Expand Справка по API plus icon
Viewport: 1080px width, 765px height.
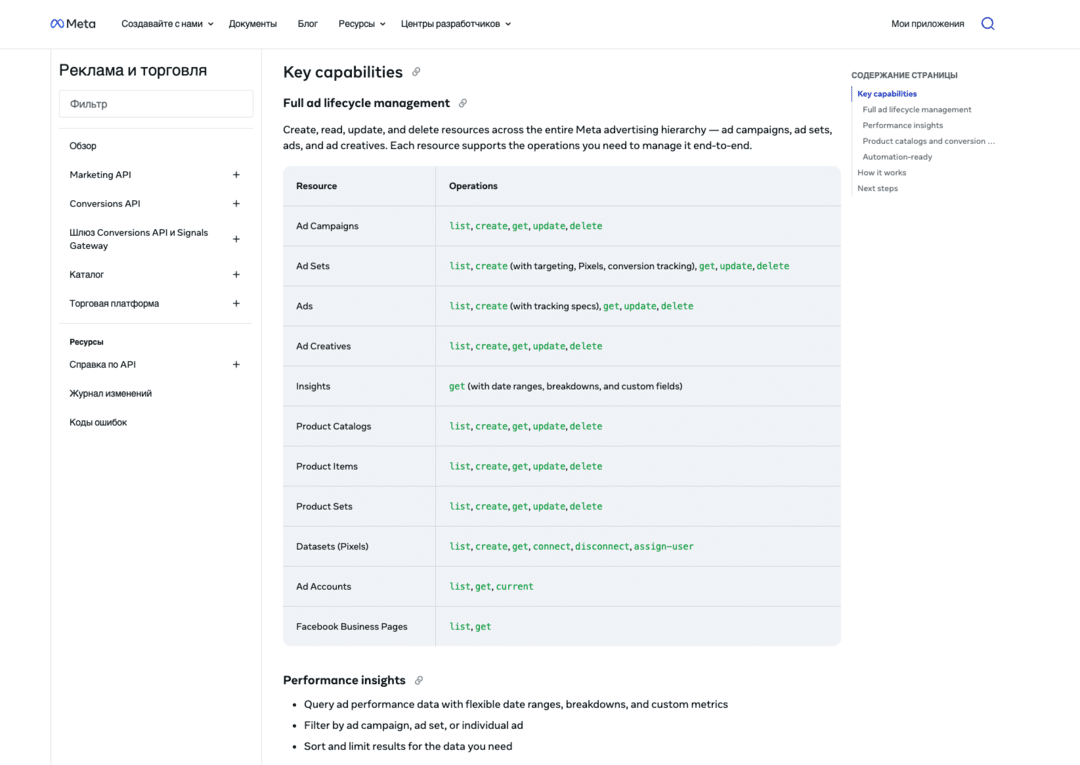tap(236, 365)
